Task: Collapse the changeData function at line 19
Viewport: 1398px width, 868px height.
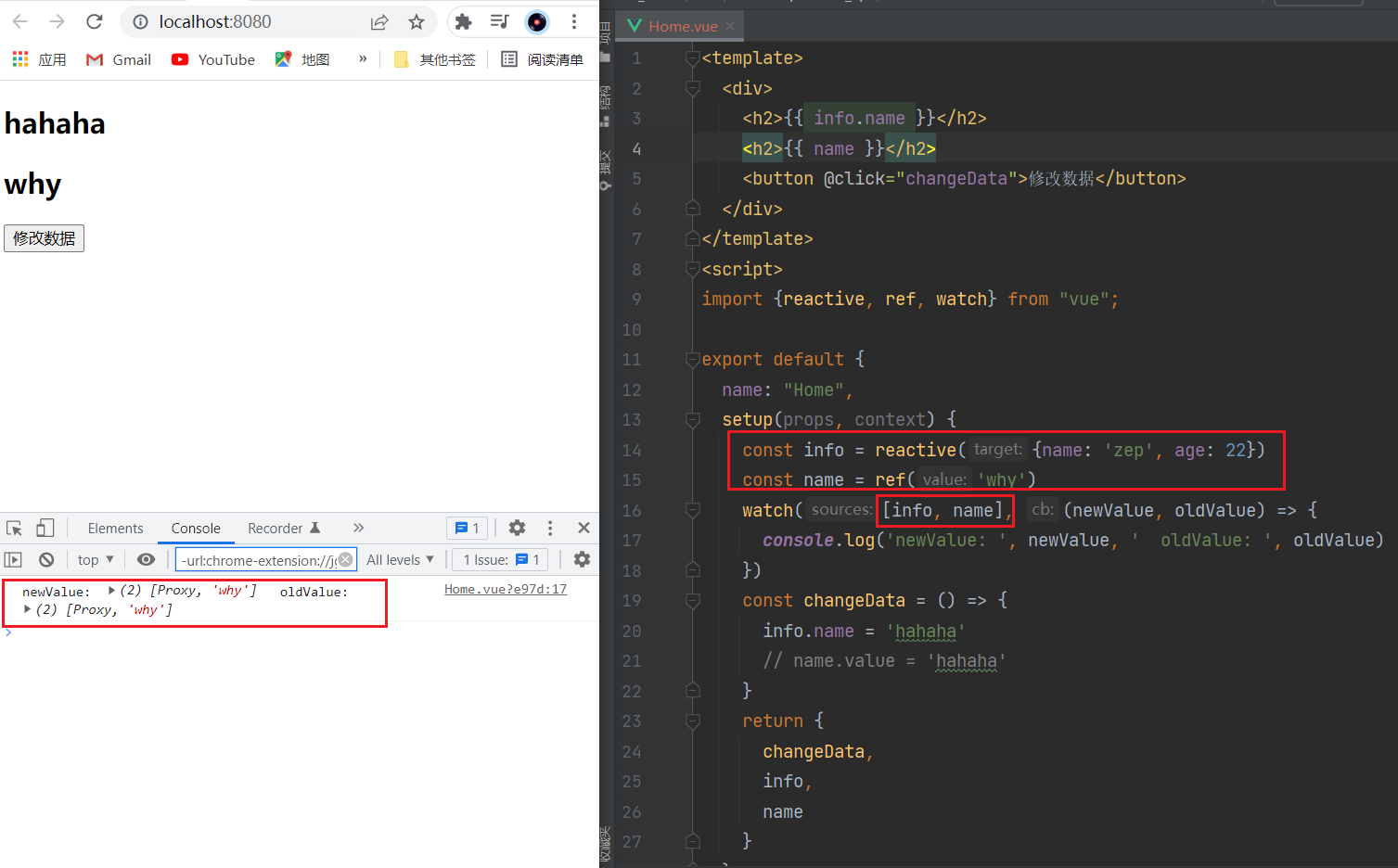Action: (692, 600)
